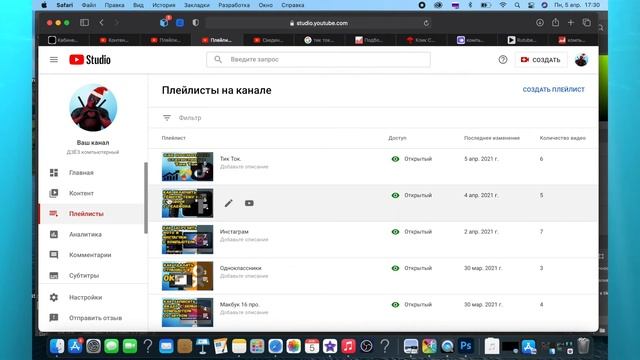Click СОЗДАТЬ ПЛЕЙЛИСТ link
The width and height of the screenshot is (640, 360).
pyautogui.click(x=553, y=89)
